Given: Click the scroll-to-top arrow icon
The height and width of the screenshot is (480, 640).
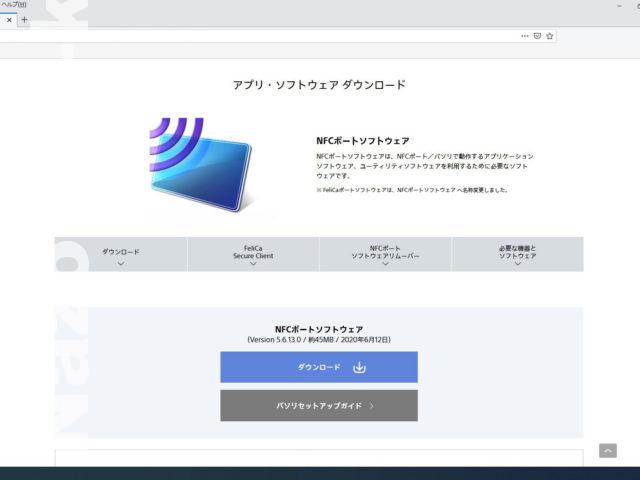Looking at the screenshot, I should coord(607,451).
